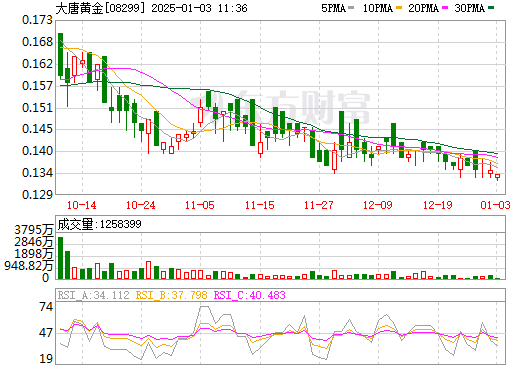
Task: Click the RSI_A value label
Action: [x=93, y=295]
